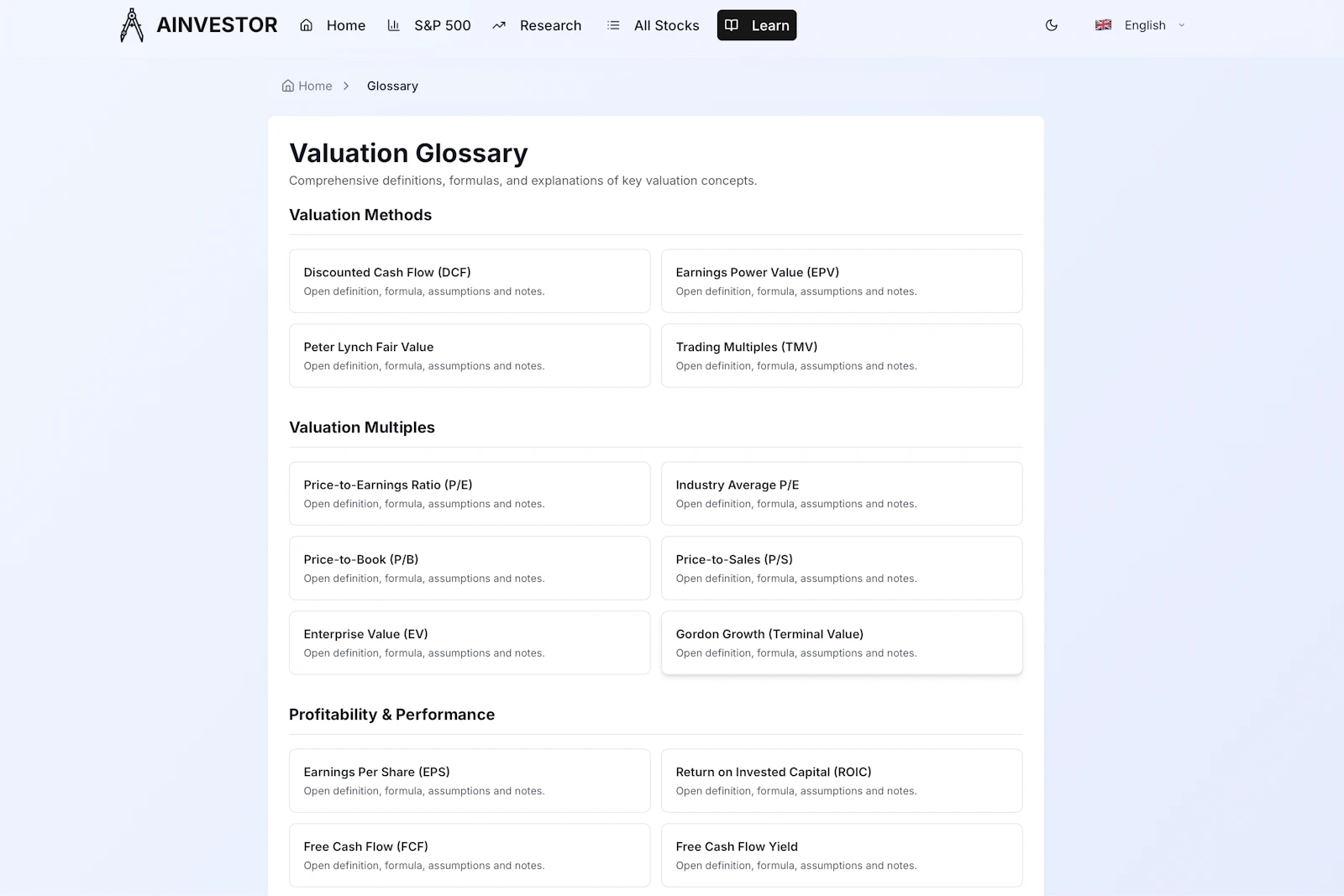Click the Glossary breadcrumb text

[392, 86]
